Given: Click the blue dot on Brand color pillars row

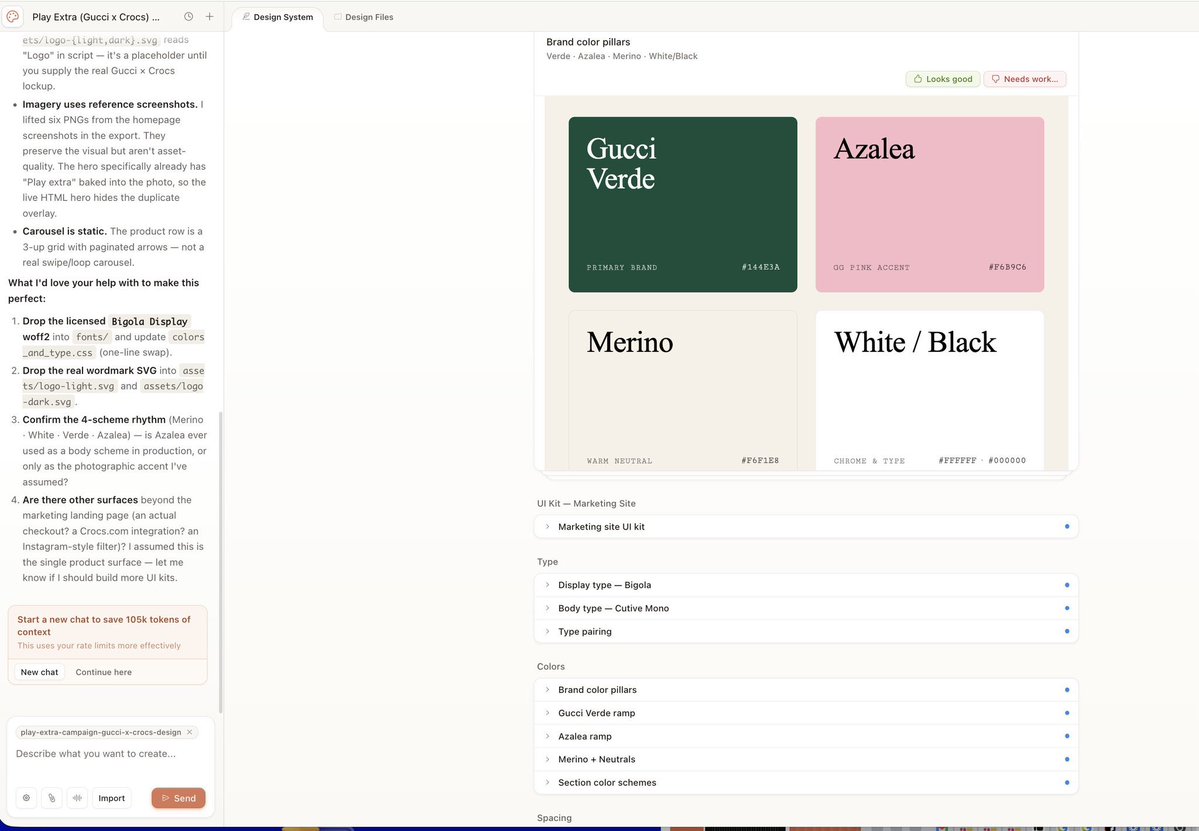Looking at the screenshot, I should [1067, 690].
